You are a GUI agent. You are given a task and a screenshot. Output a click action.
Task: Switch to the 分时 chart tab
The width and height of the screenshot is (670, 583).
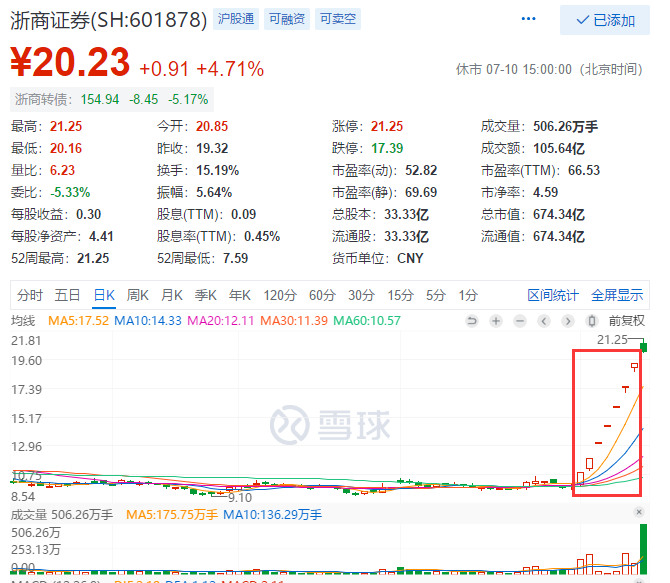30,295
